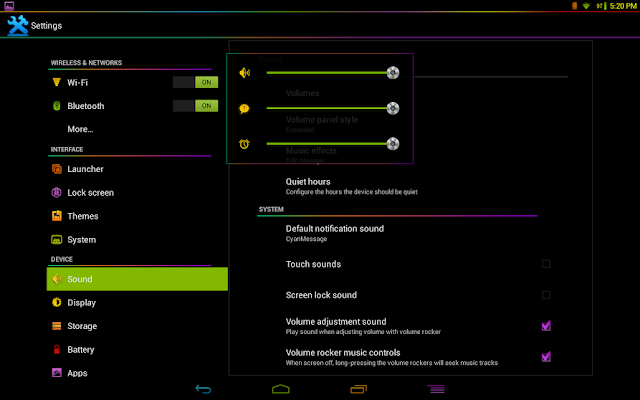Image resolution: width=640 pixels, height=400 pixels.
Task: Open the Themes settings category
Action: (137, 216)
